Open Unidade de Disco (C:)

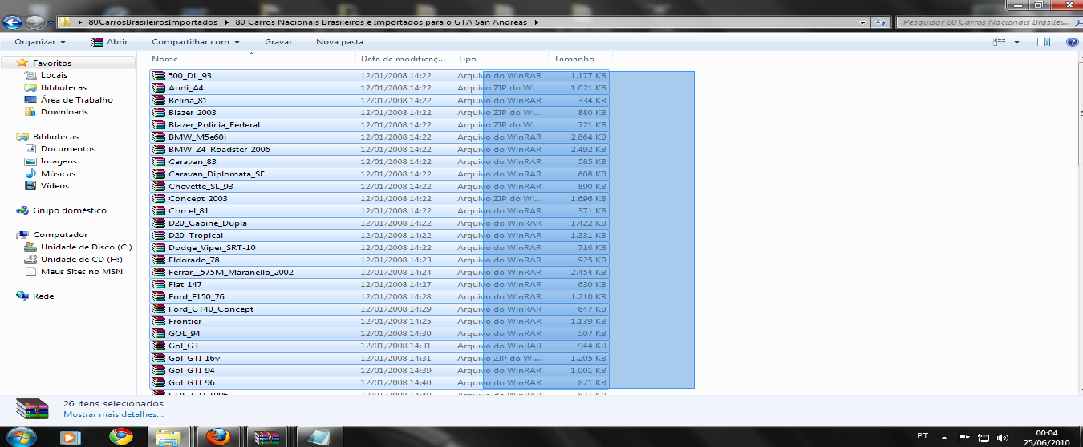[x=86, y=247]
